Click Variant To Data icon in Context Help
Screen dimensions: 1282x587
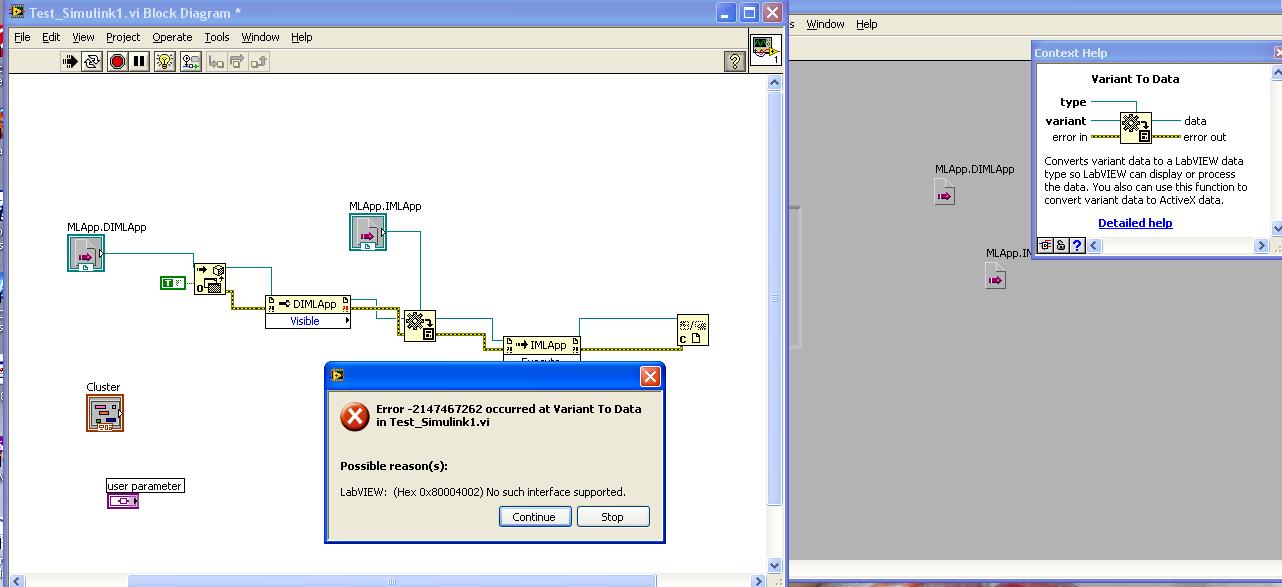click(x=1136, y=127)
